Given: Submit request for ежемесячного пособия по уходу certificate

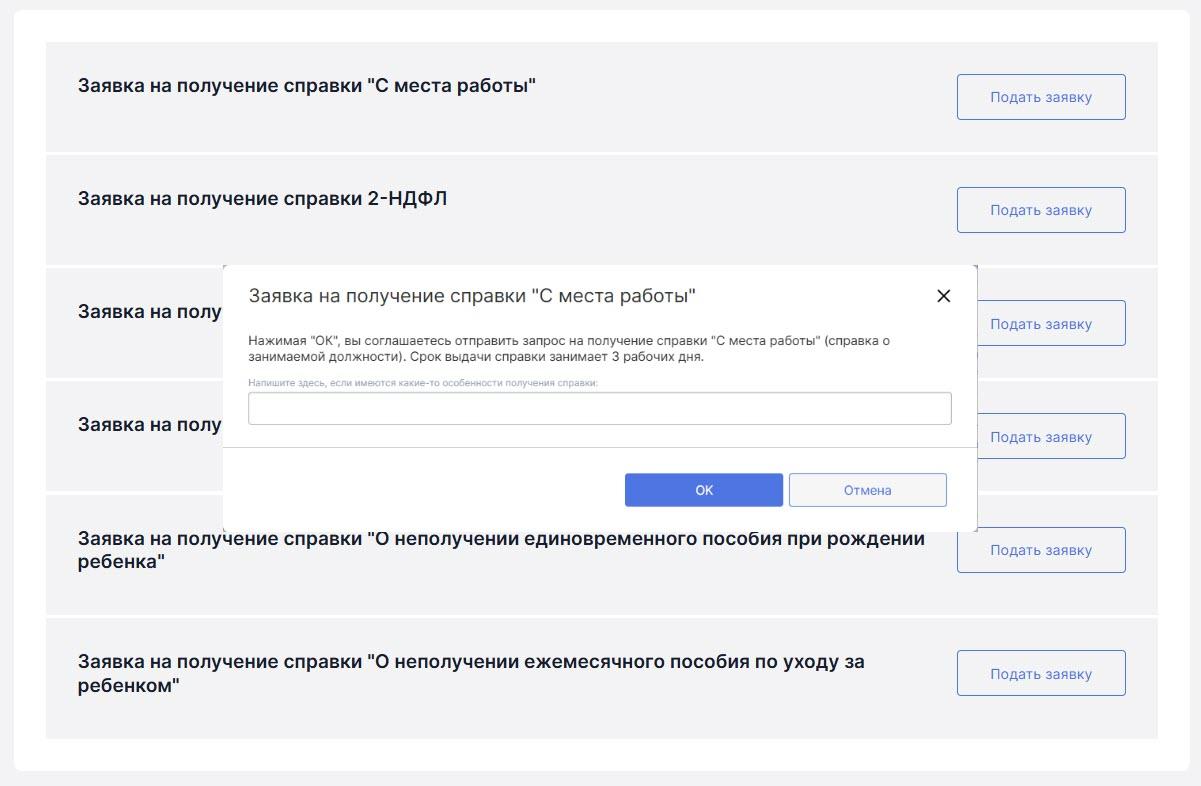Looking at the screenshot, I should point(1040,674).
